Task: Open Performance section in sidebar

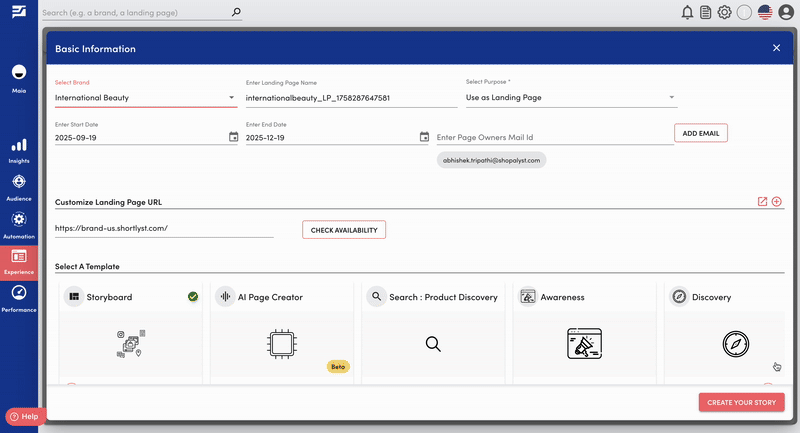Action: [19, 298]
